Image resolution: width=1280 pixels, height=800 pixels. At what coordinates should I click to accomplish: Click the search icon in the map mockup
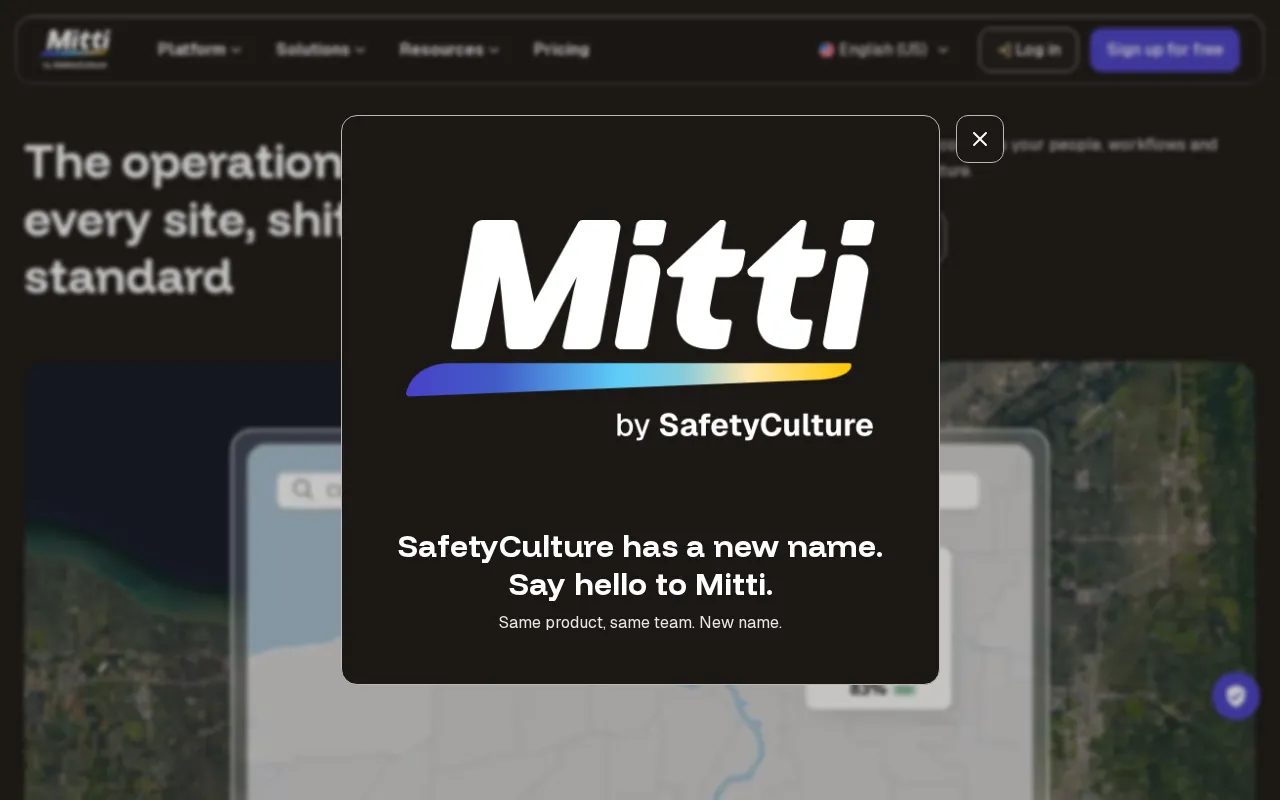coord(302,489)
